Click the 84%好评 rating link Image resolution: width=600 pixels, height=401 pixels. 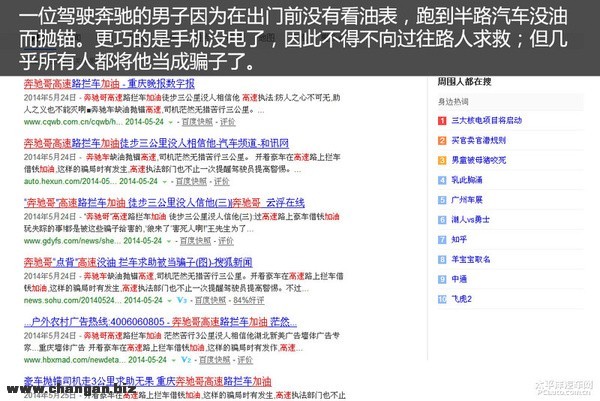pyautogui.click(x=249, y=300)
